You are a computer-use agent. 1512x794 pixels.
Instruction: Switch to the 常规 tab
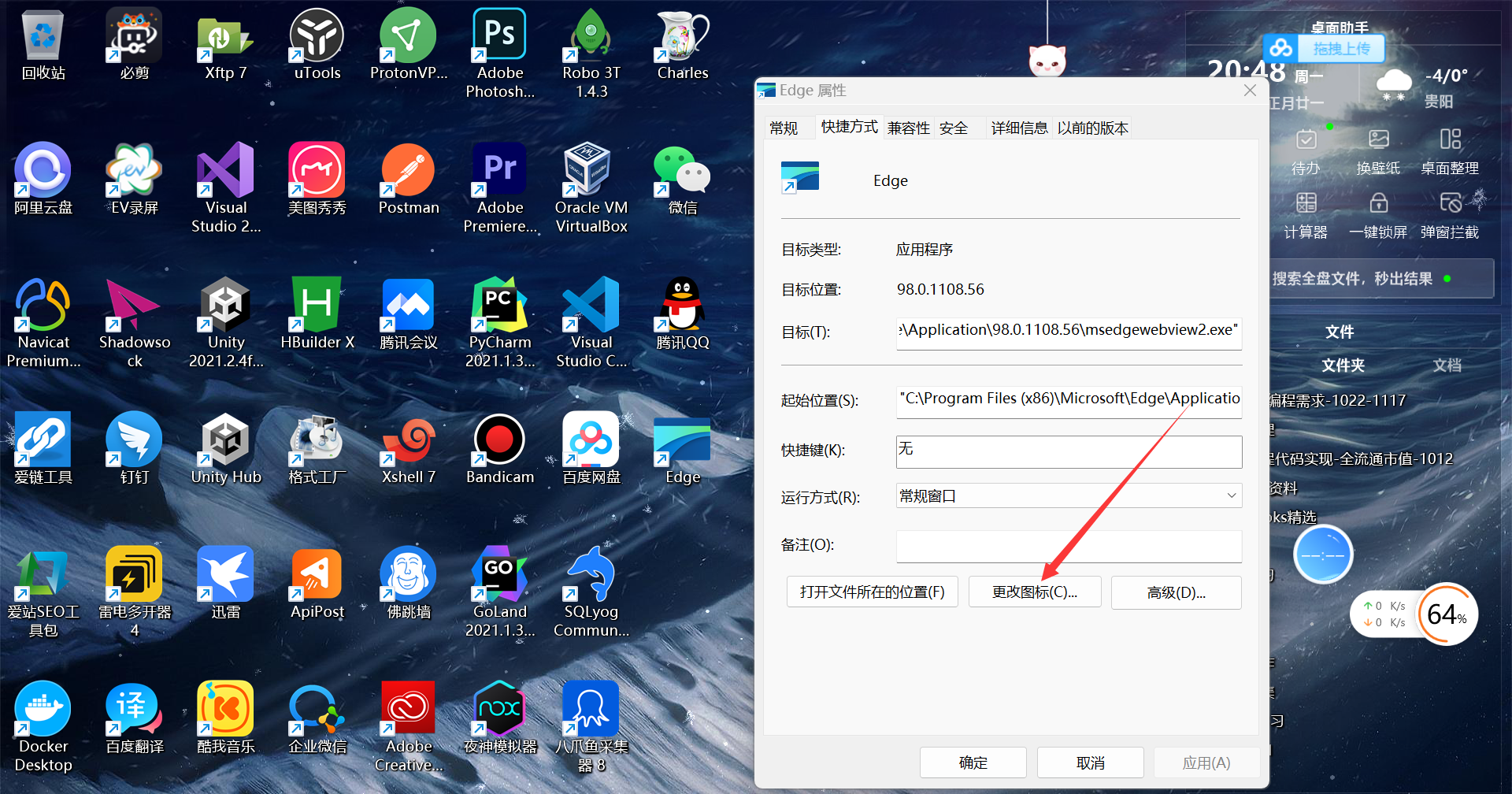(786, 127)
